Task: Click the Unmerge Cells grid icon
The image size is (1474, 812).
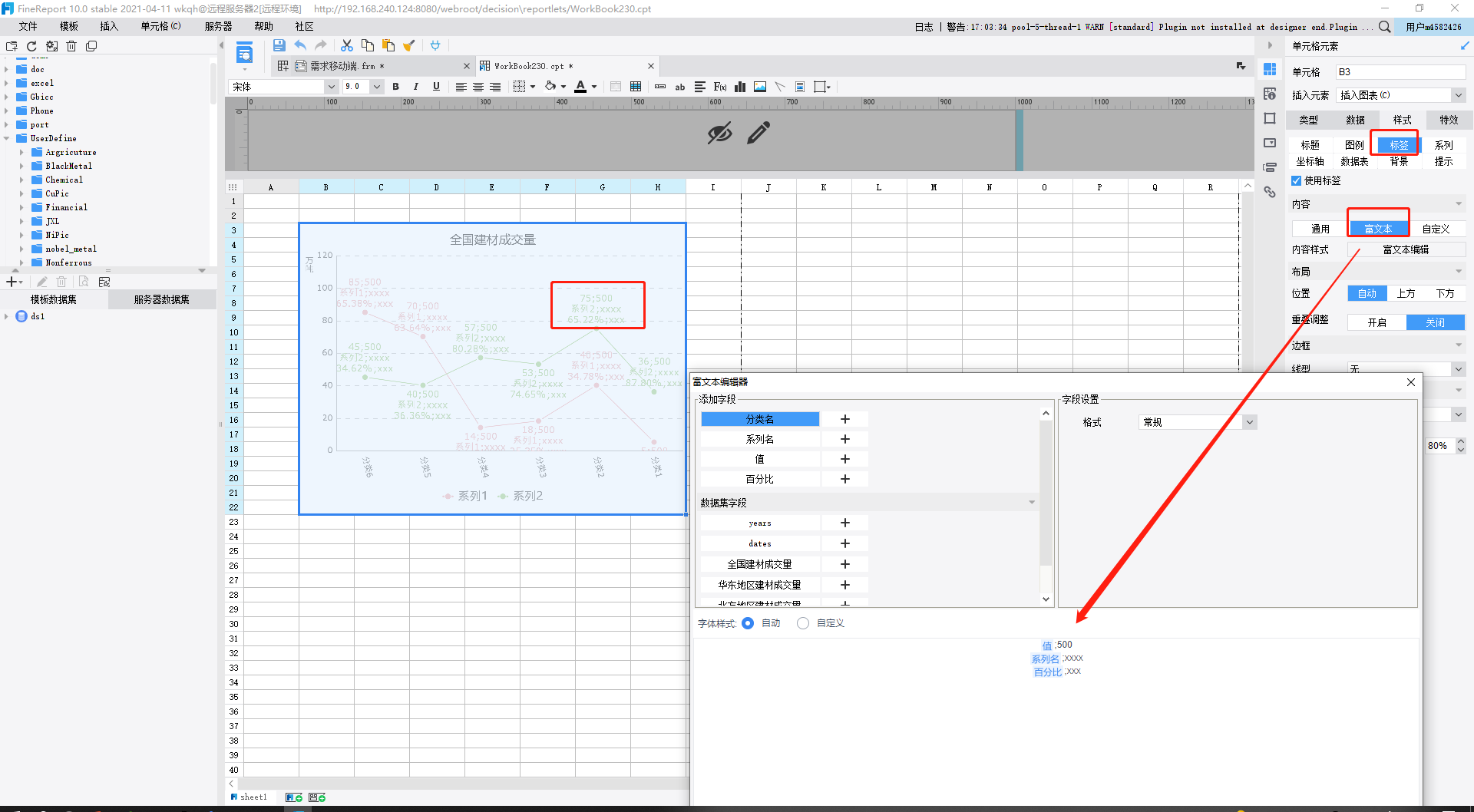Action: 636,87
